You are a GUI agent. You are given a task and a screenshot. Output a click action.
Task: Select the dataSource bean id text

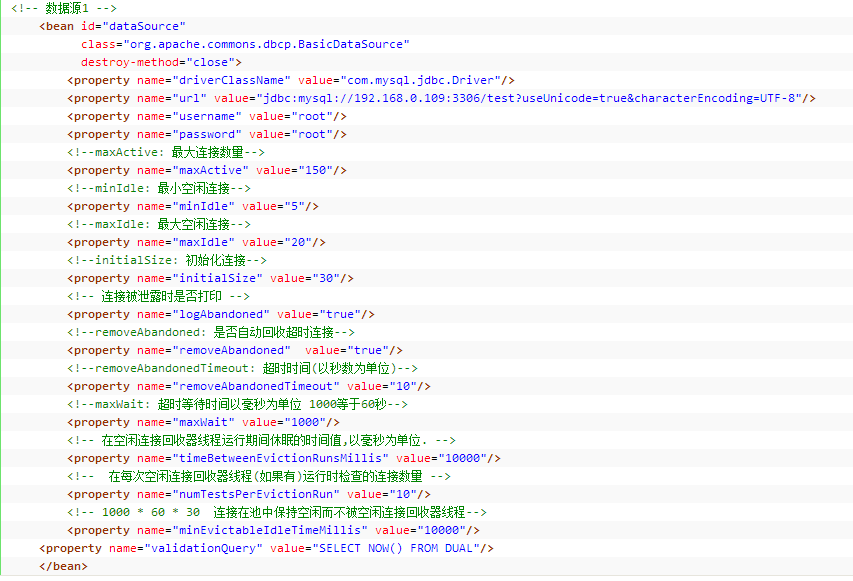coord(144,26)
